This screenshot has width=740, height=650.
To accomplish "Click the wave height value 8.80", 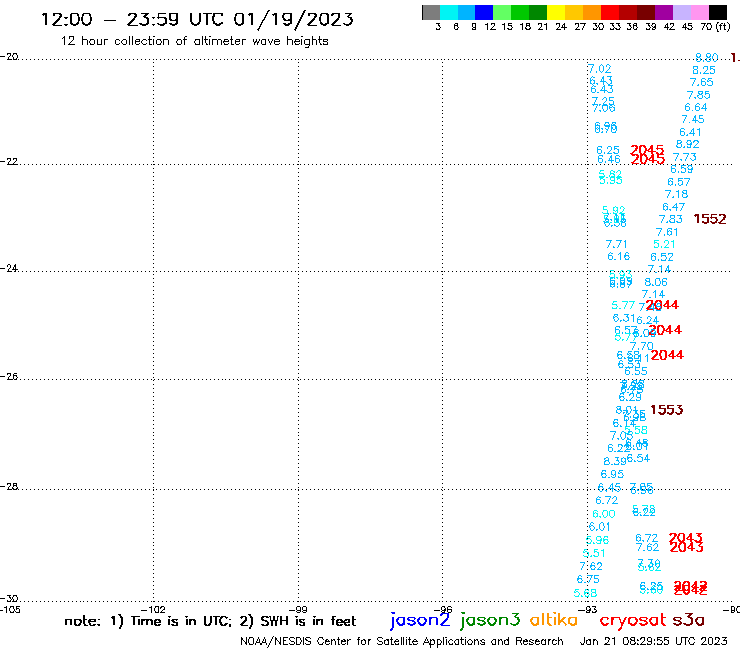I will (706, 58).
